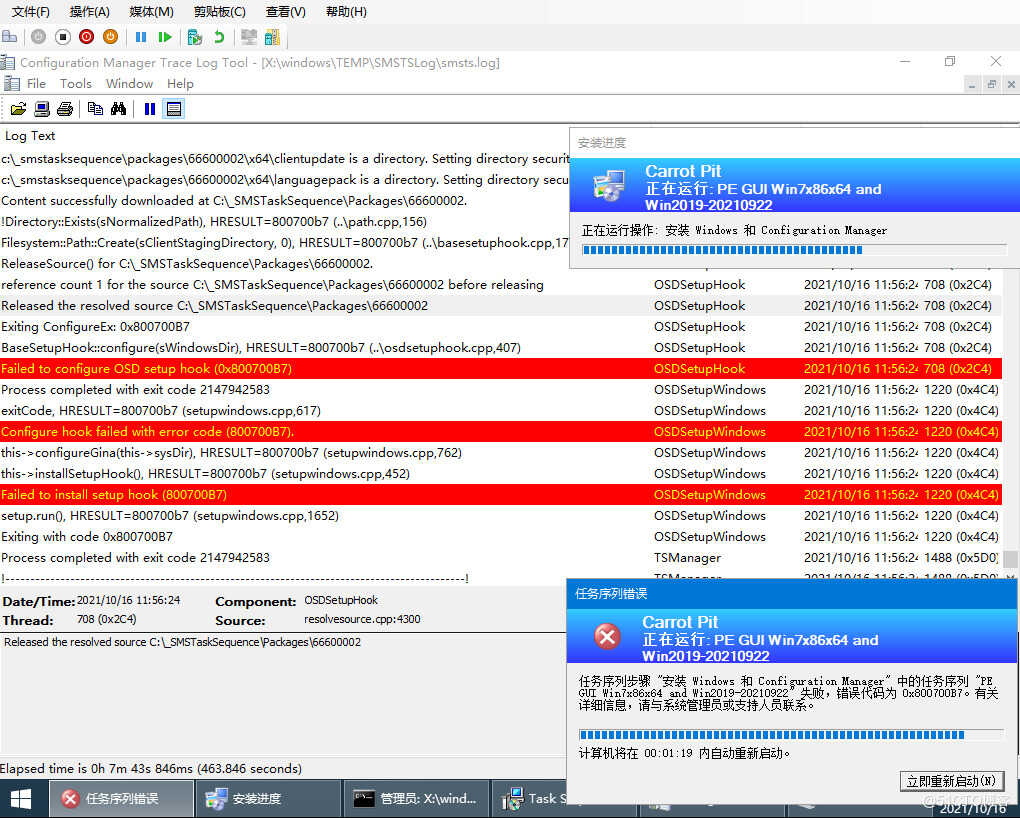Select the row 'Released the resolved source C:\_SMSTaskSequence\Packages\66600002'

coord(500,306)
